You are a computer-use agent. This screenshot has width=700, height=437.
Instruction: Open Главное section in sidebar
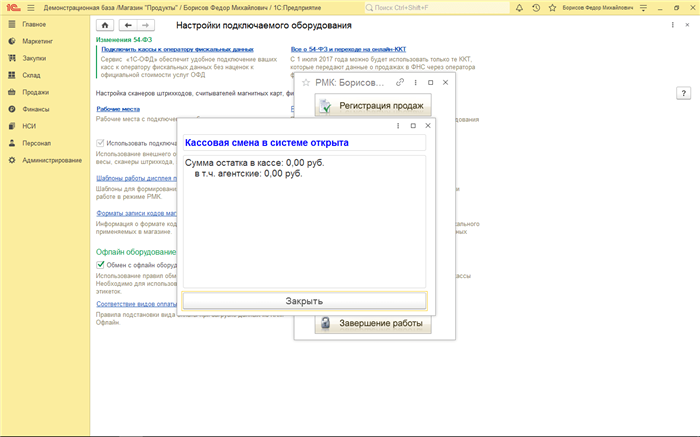(34, 24)
